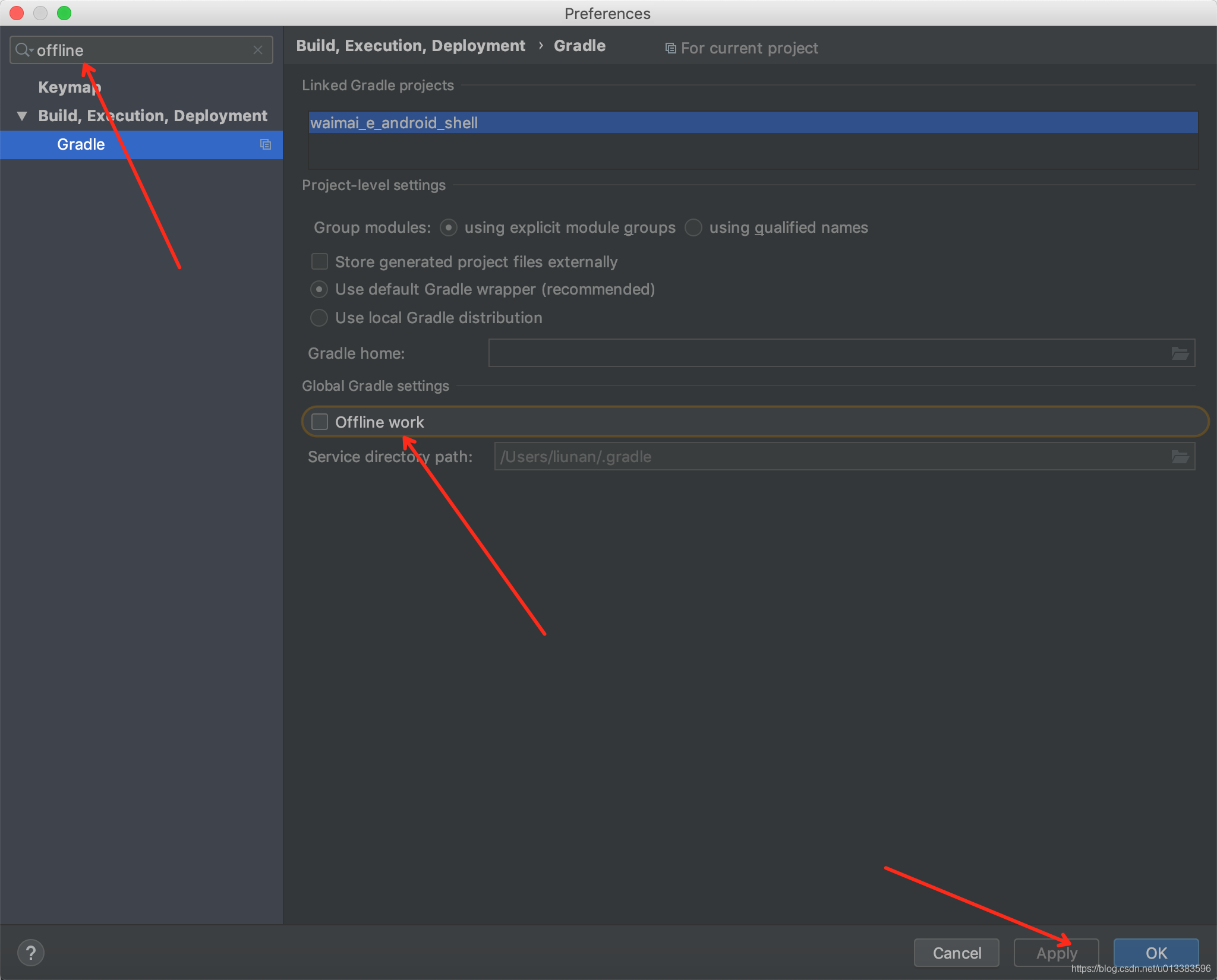Viewport: 1217px width, 980px height.
Task: Check Store generated project files externally
Action: pyautogui.click(x=319, y=261)
